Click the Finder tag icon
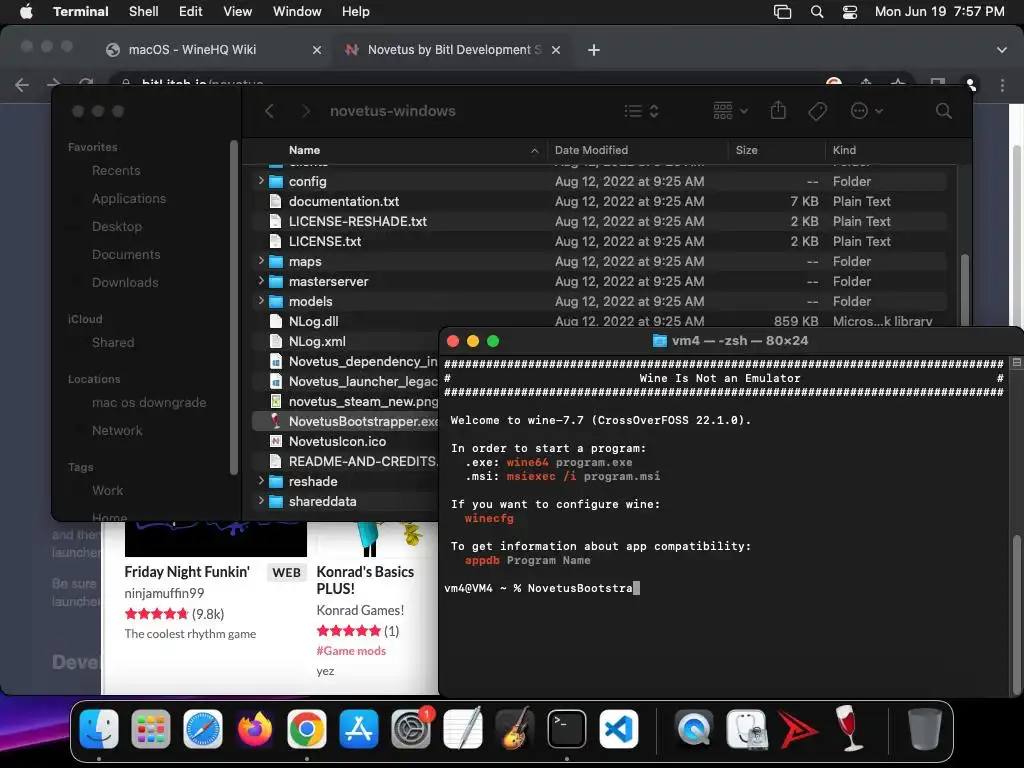The height and width of the screenshot is (768, 1024). (817, 111)
